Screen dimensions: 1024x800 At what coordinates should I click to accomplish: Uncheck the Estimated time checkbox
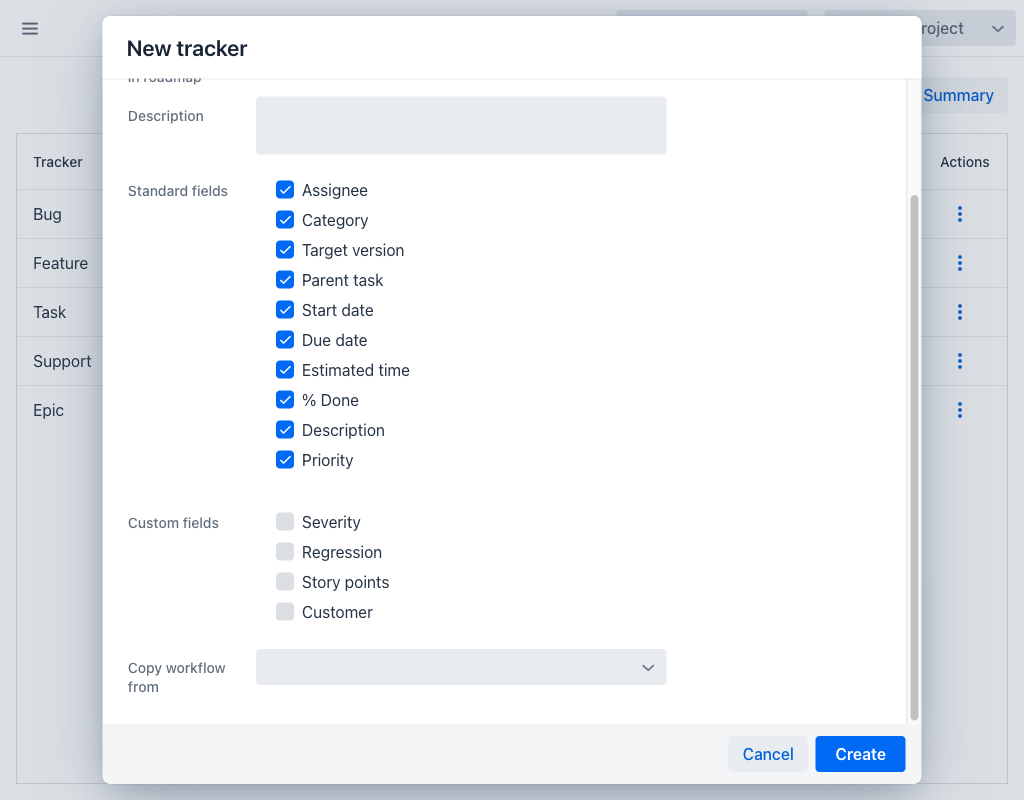(x=285, y=370)
